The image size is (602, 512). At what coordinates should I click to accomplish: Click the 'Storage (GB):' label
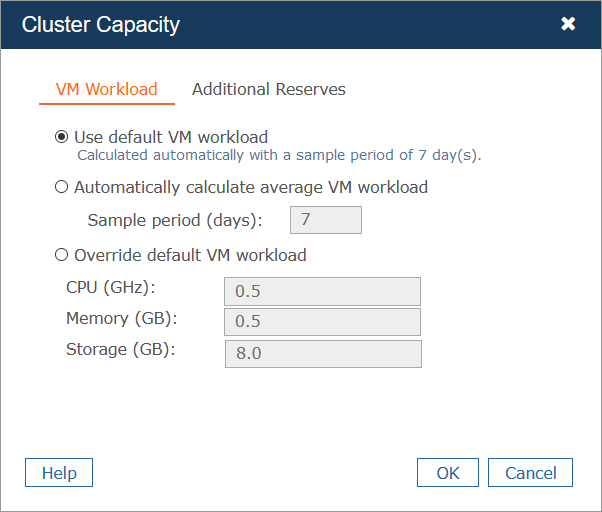[x=121, y=350]
